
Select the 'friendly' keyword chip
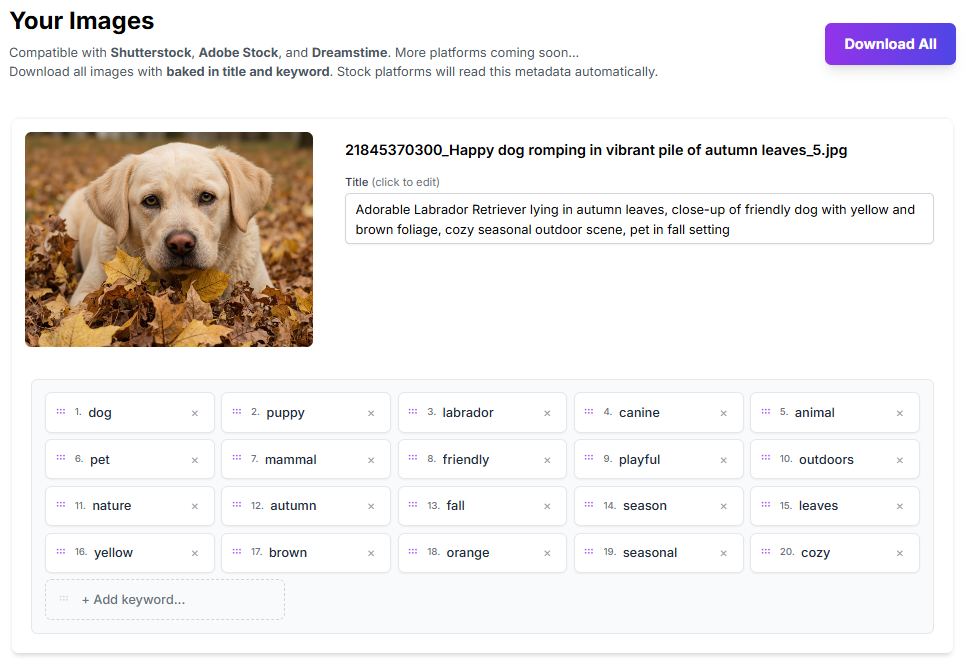[x=466, y=460]
